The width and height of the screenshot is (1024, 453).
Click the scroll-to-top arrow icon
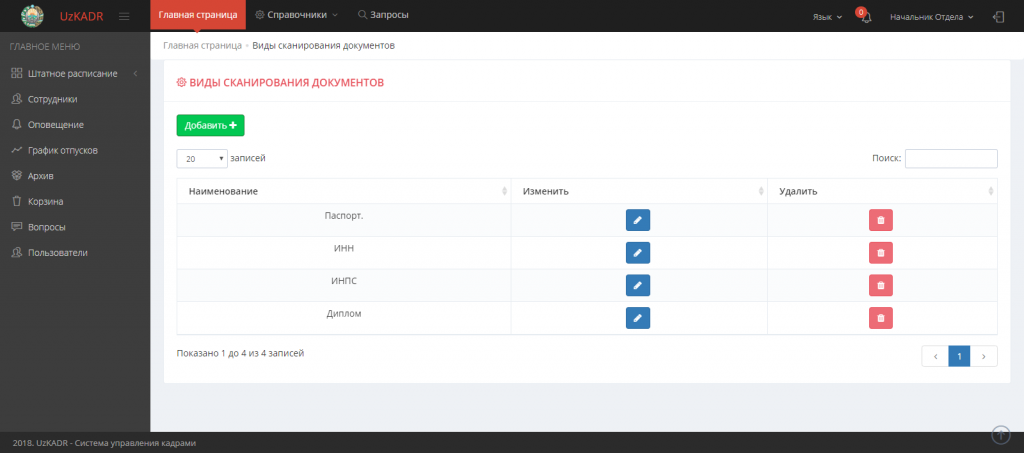1000,434
